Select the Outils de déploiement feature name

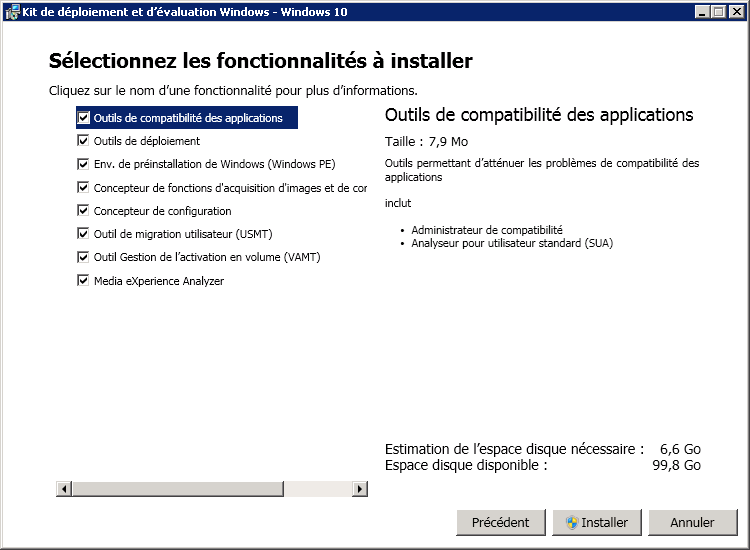click(147, 141)
